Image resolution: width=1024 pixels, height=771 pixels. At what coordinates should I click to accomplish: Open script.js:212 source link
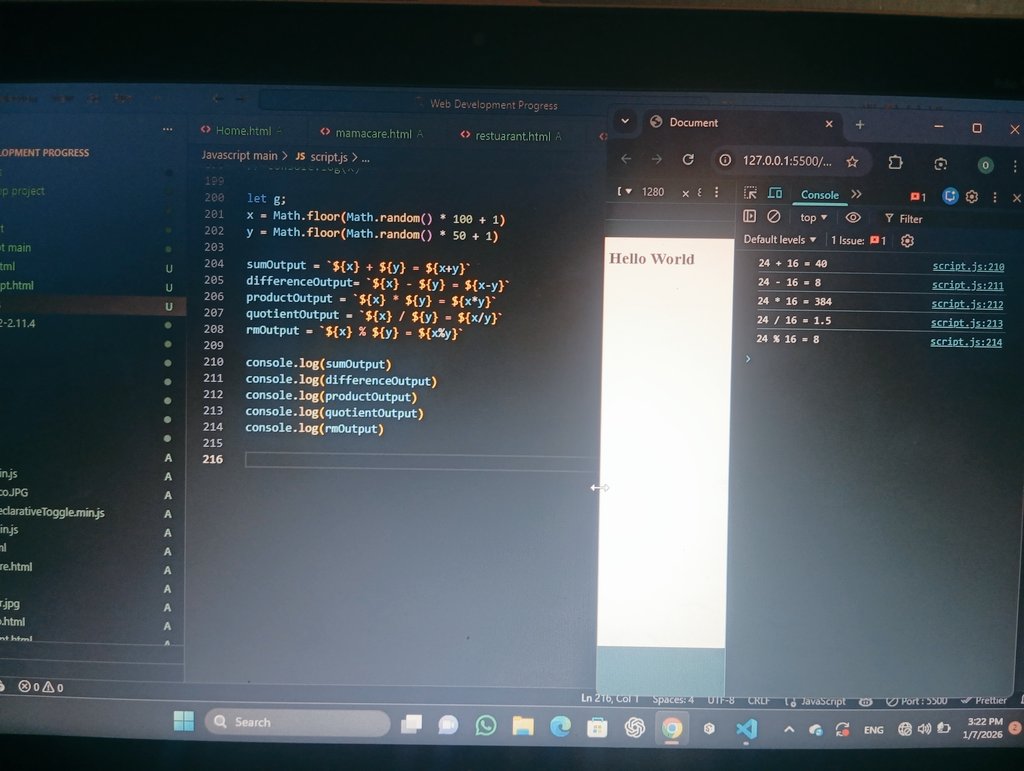(967, 304)
